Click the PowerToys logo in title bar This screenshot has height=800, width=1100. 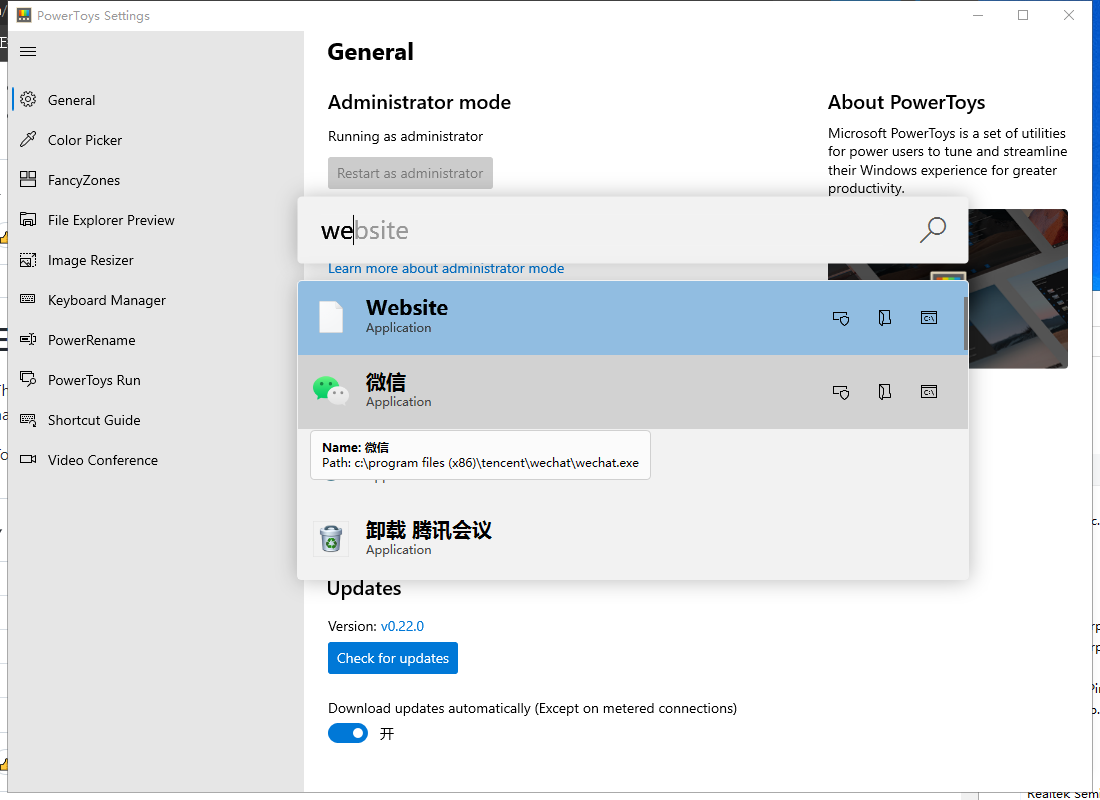tap(24, 15)
